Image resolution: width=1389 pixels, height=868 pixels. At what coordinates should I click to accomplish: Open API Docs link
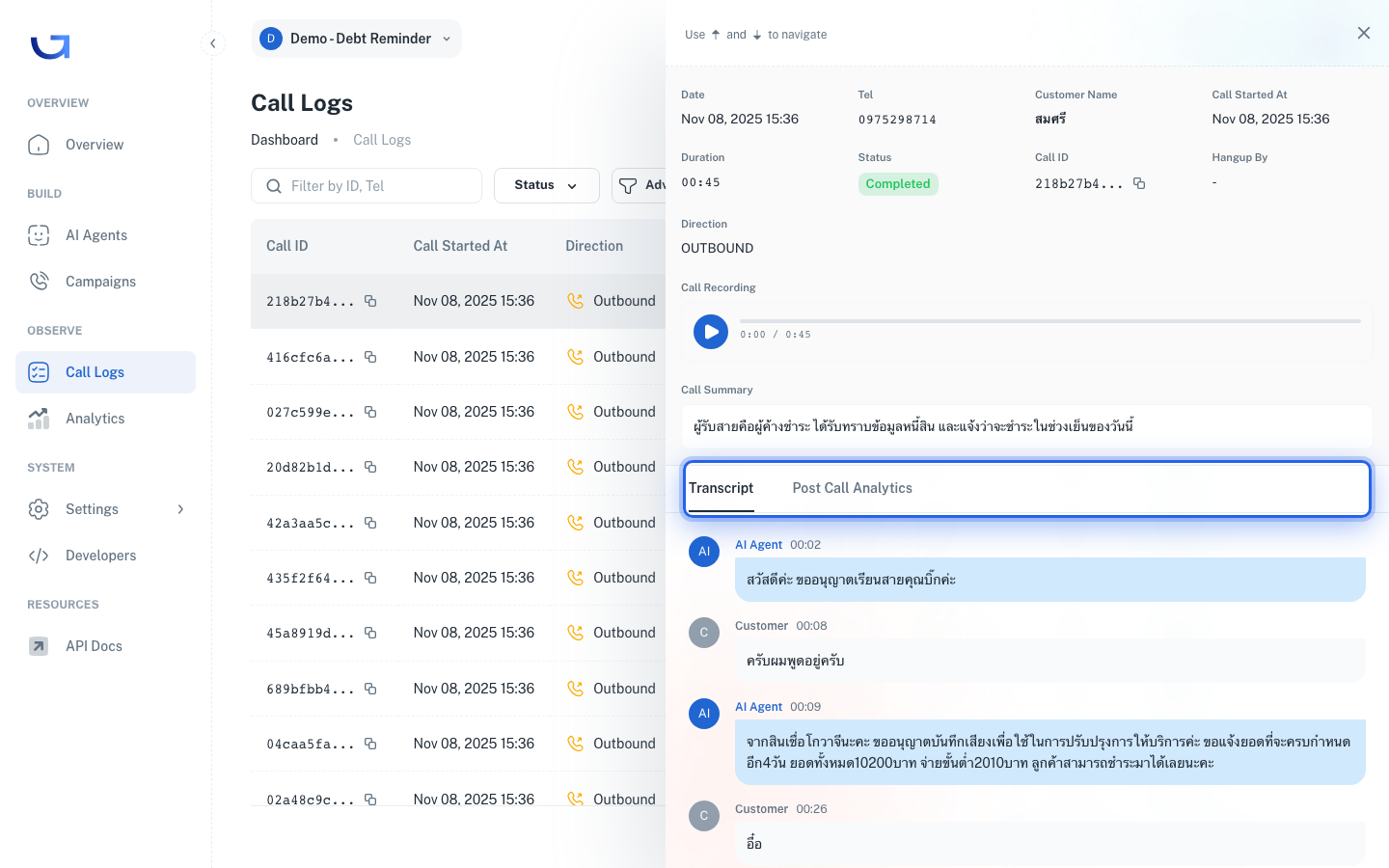click(105, 646)
